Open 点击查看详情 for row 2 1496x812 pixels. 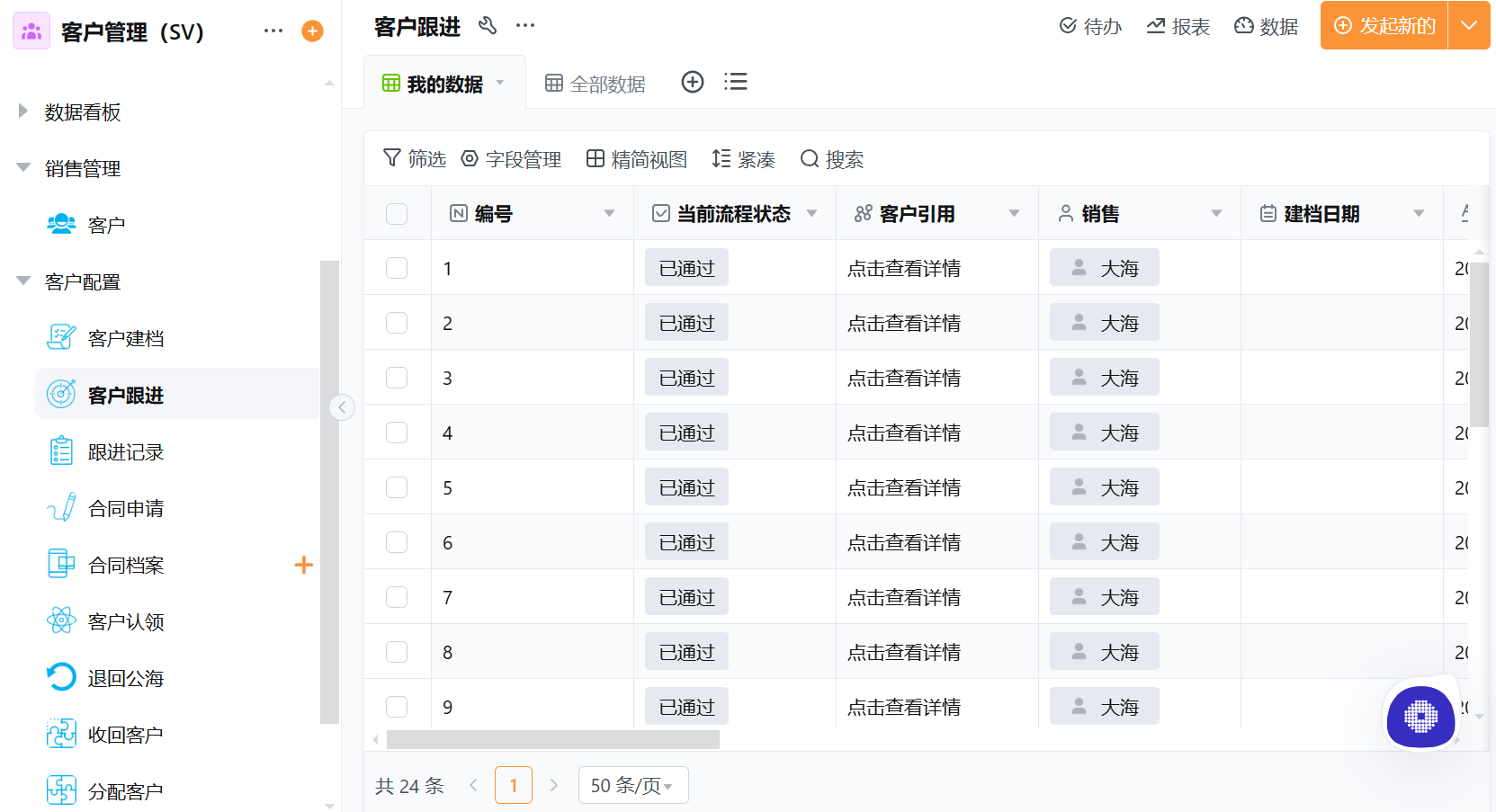point(904,322)
